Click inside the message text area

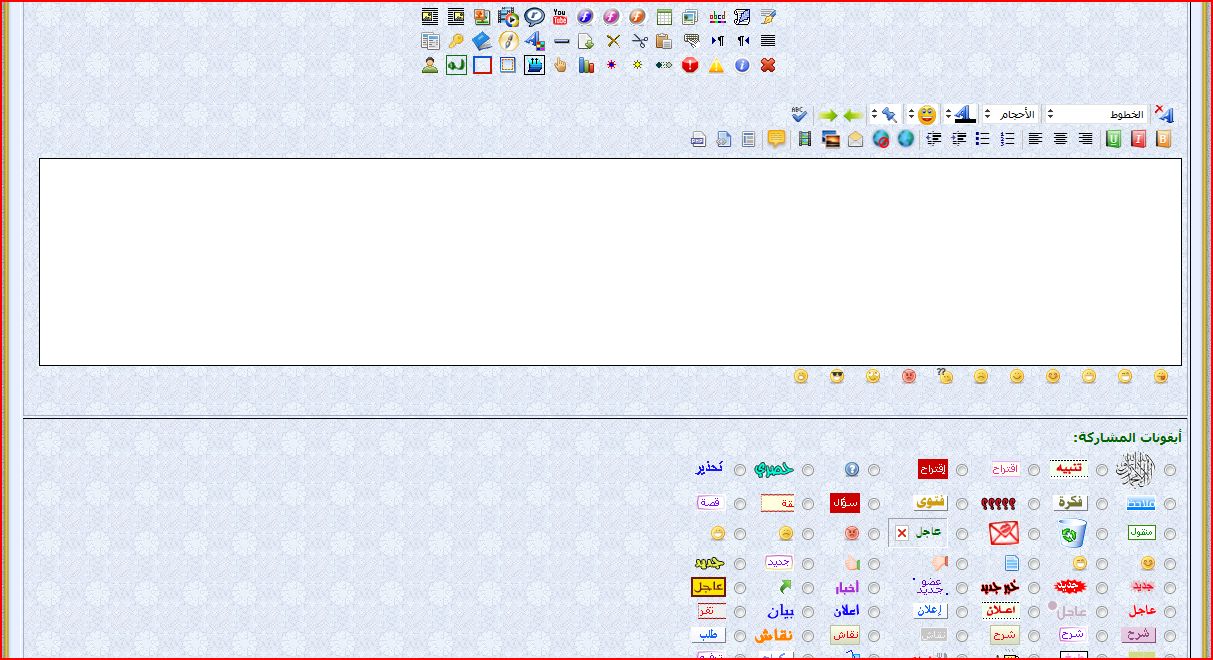tap(610, 262)
